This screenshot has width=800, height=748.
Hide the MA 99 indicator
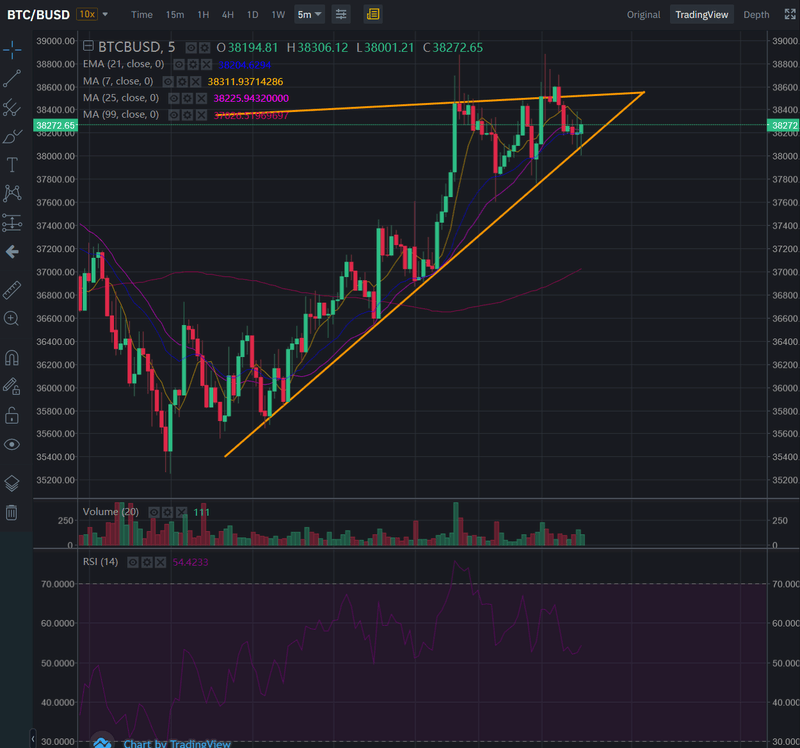174,115
